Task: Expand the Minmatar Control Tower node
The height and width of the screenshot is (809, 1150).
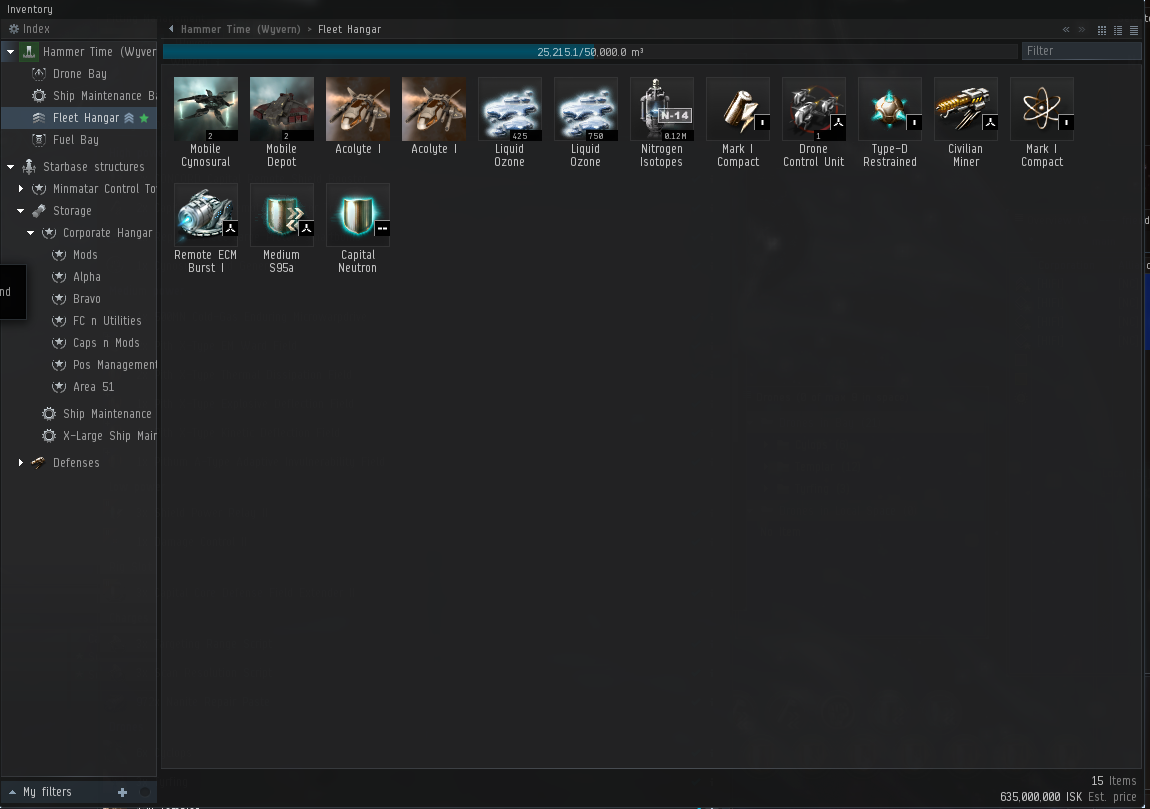Action: [21, 188]
